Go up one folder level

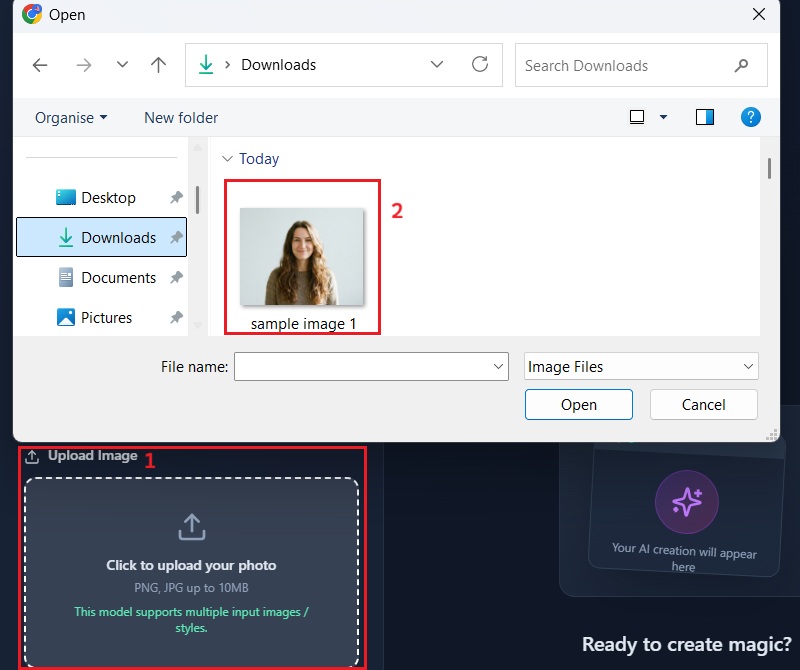[159, 64]
